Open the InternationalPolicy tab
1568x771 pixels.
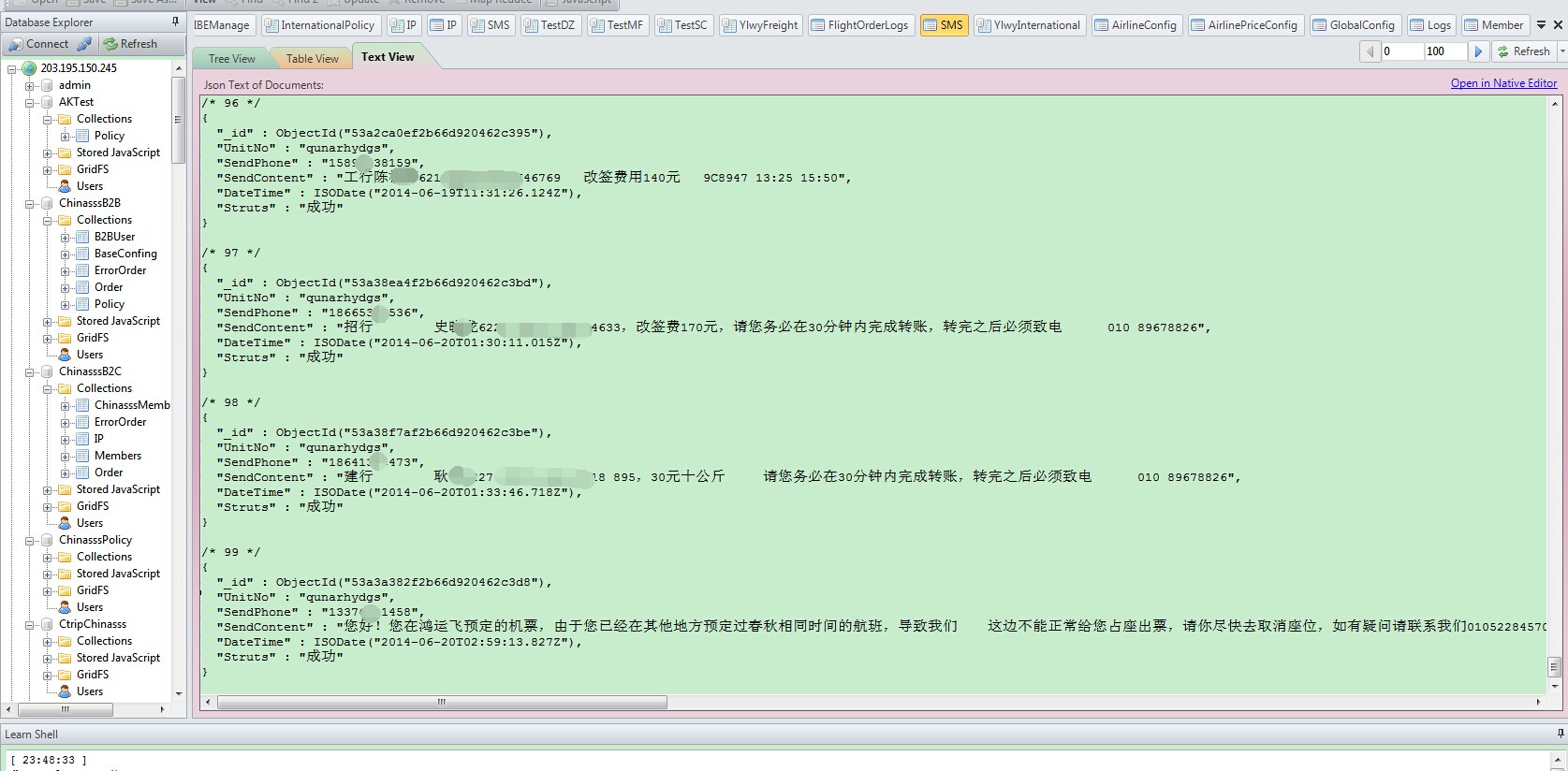tap(321, 25)
